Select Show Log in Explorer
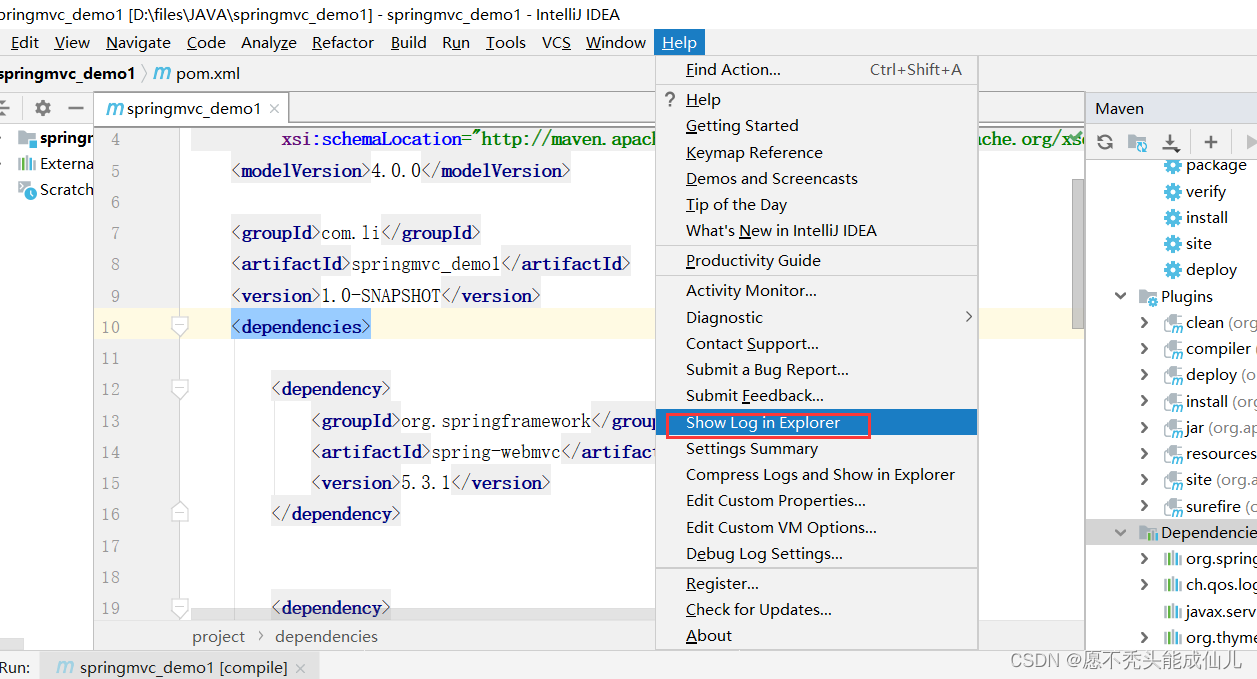Viewport: 1257px width, 679px height. tap(816, 422)
